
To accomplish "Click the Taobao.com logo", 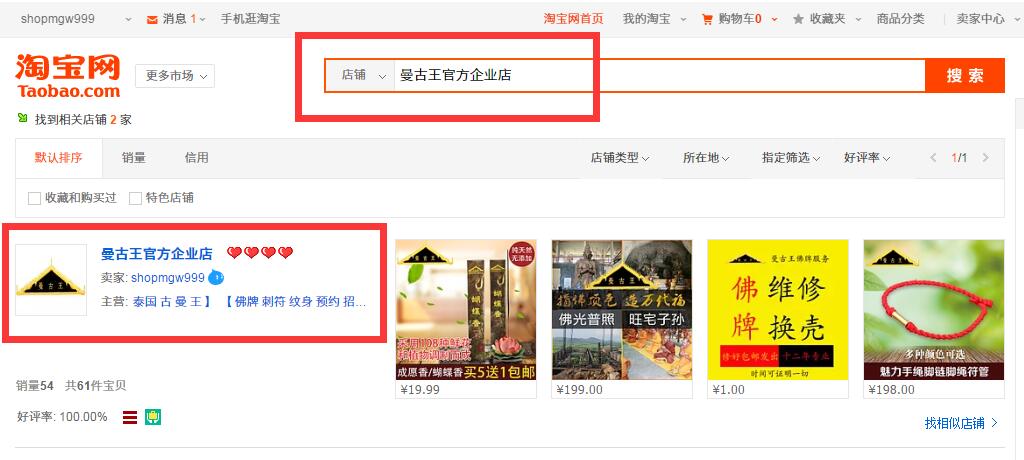I will (x=68, y=76).
